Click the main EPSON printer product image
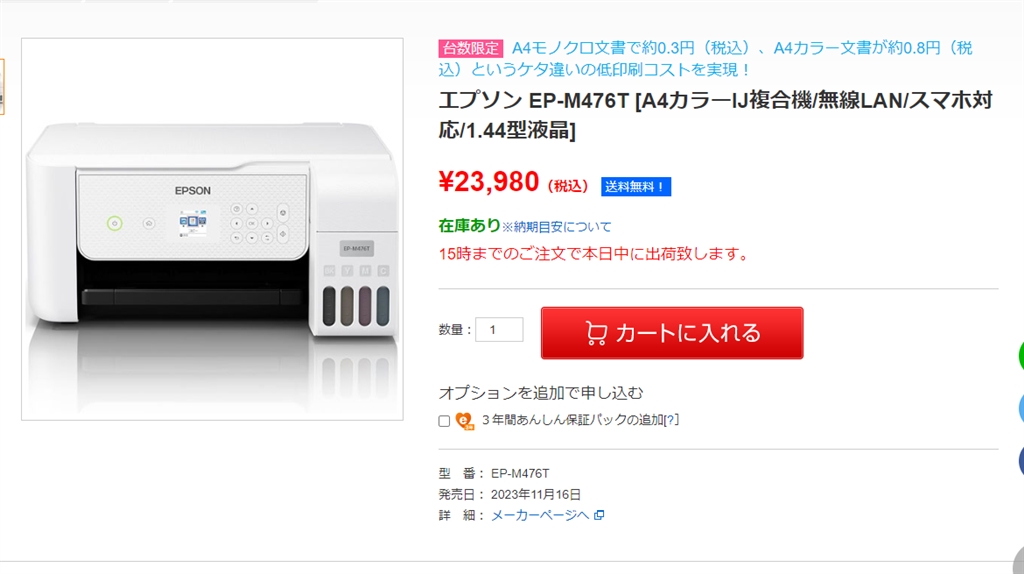Image resolution: width=1024 pixels, height=574 pixels. coord(212,229)
